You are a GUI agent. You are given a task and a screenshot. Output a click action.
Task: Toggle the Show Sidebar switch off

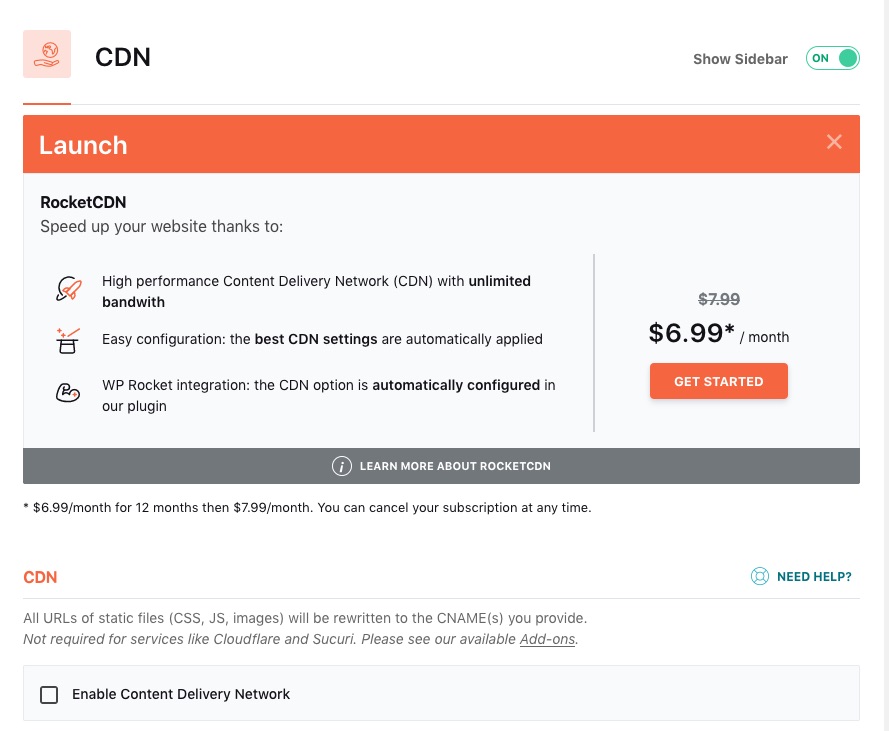coord(833,58)
